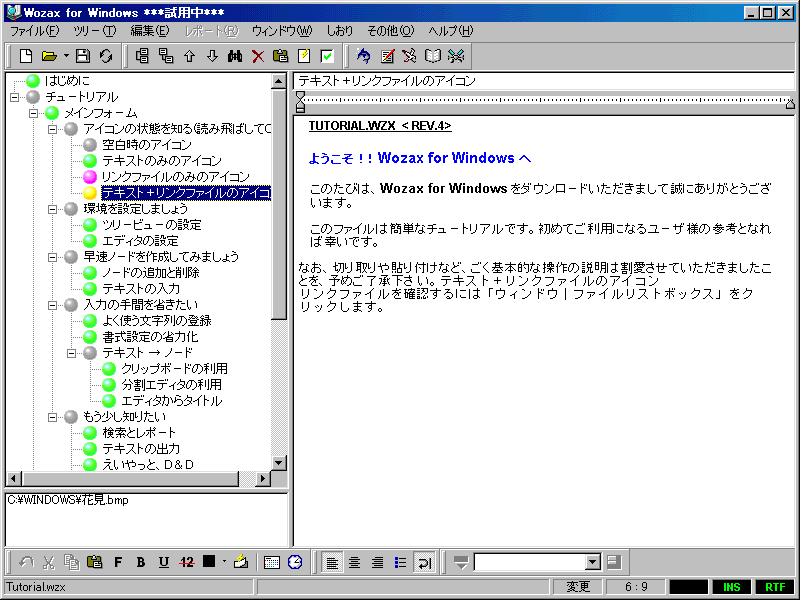Open the dropdown arrow beside the folder icon
The width and height of the screenshot is (800, 600).
click(66, 56)
